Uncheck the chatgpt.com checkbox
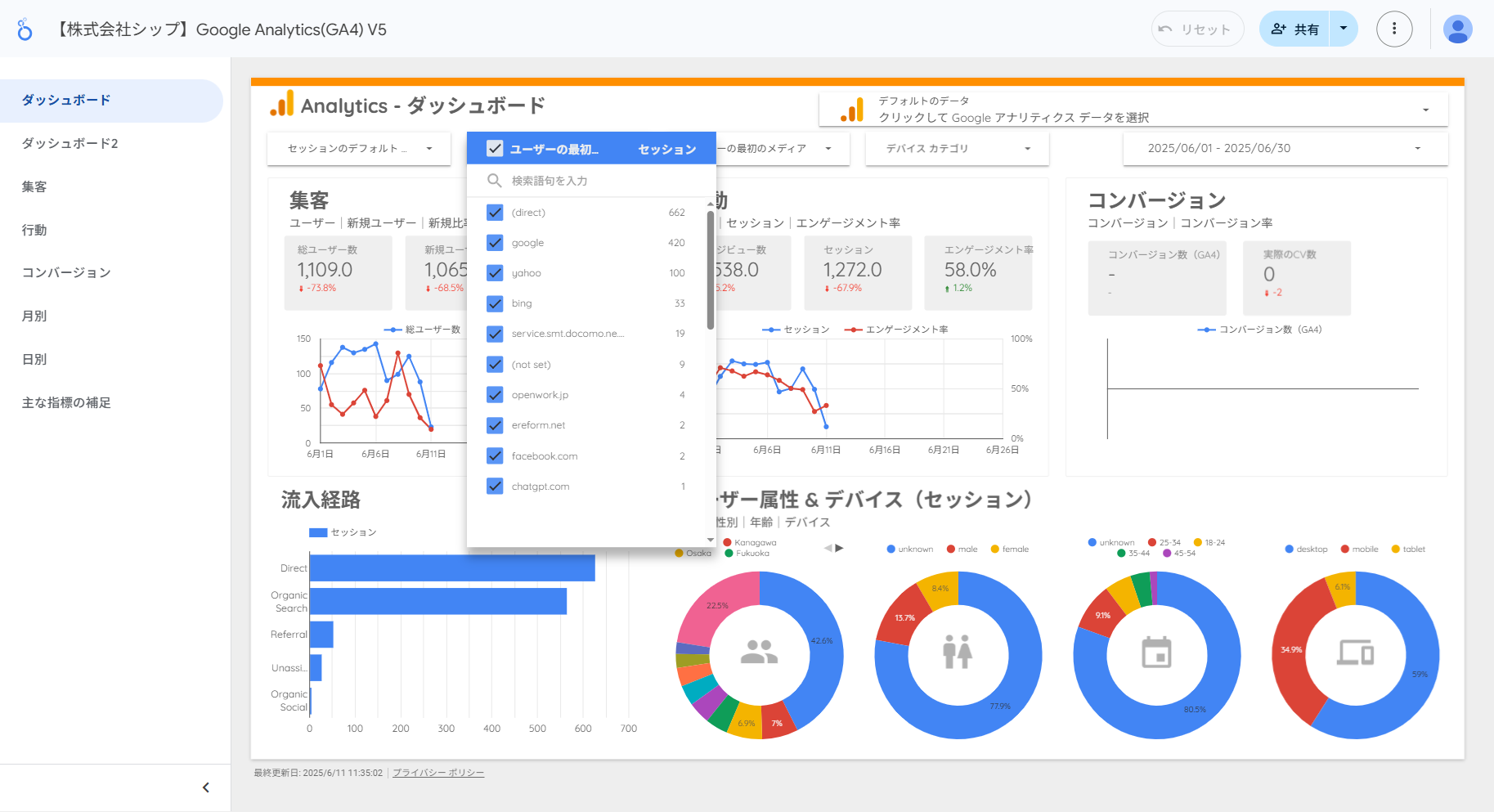The image size is (1494, 812). tap(495, 487)
